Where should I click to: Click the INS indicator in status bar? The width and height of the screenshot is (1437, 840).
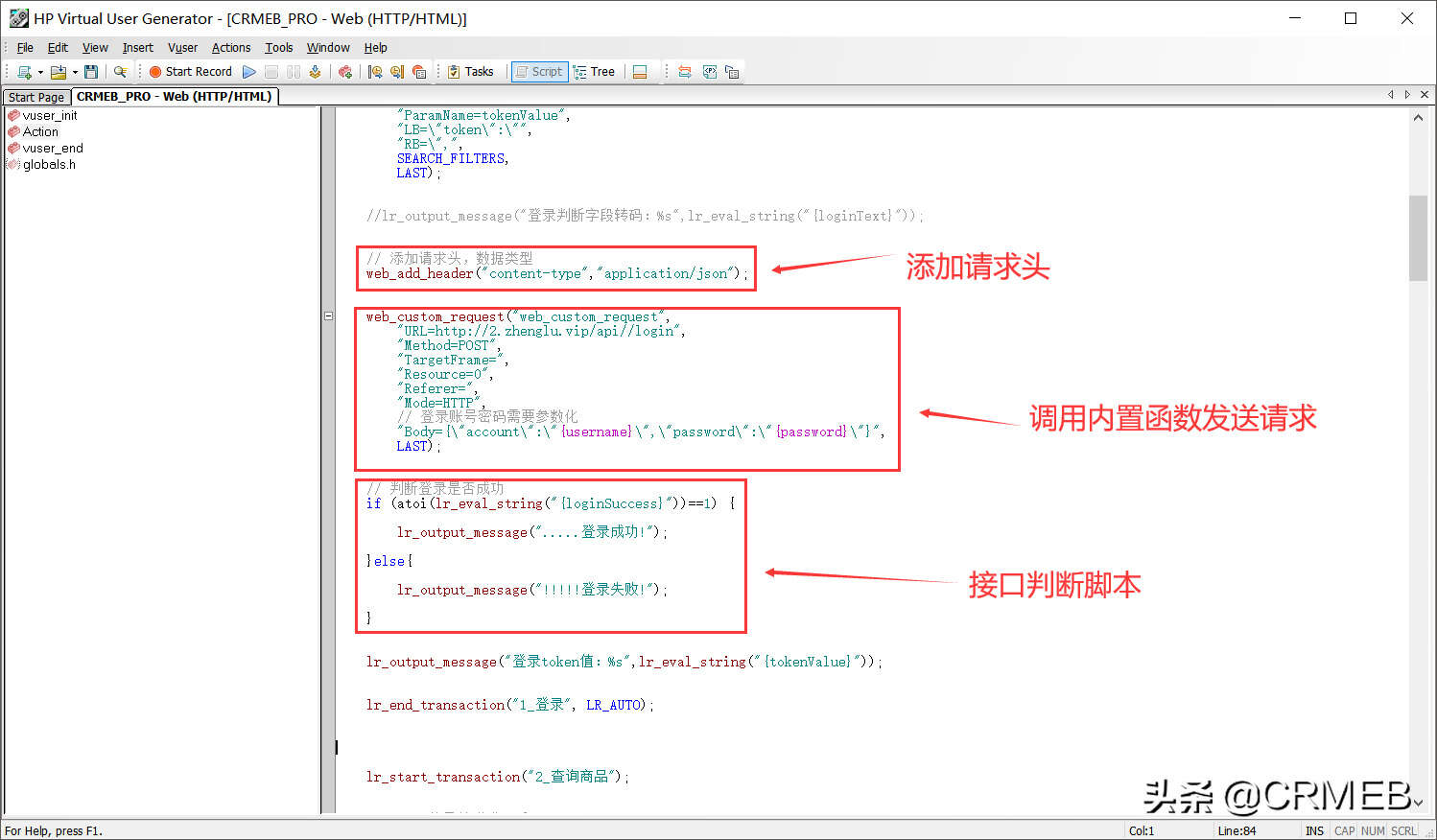(x=1314, y=831)
